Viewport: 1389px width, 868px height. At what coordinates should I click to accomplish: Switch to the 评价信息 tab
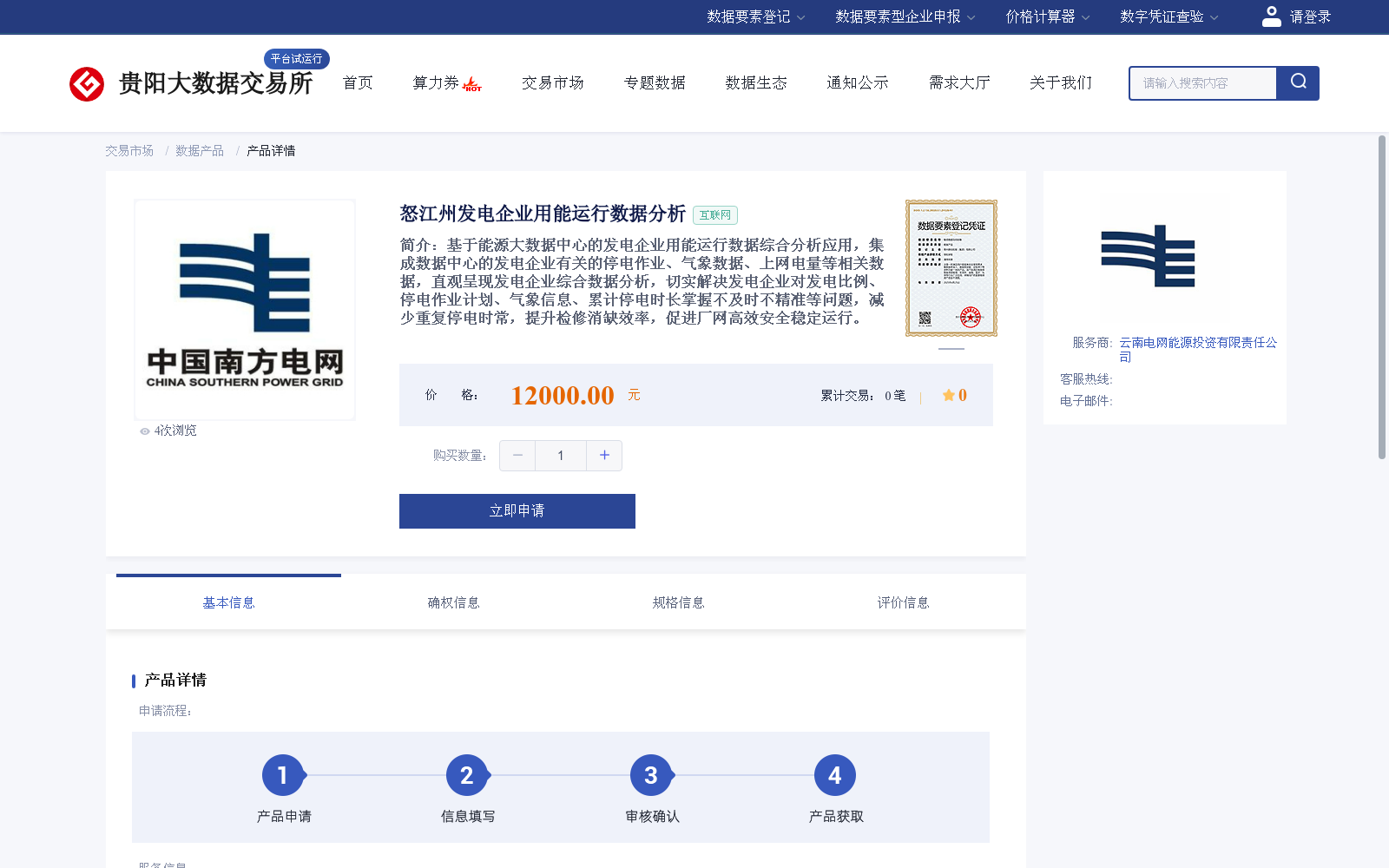pyautogui.click(x=903, y=602)
